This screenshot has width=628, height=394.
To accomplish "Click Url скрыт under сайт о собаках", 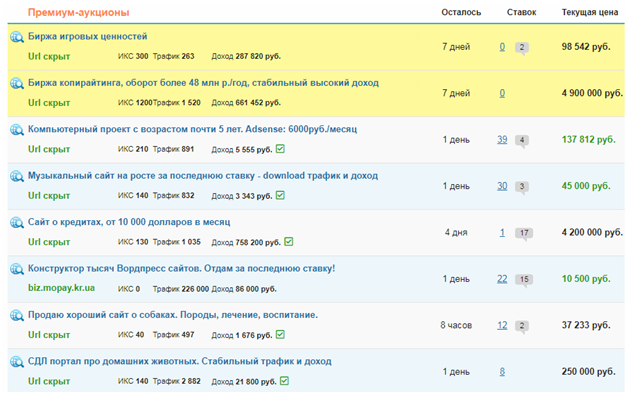I will tap(49, 335).
